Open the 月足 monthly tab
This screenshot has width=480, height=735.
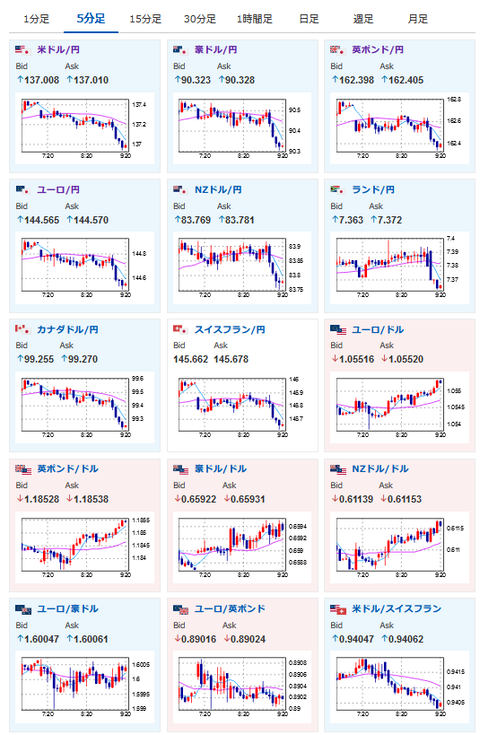click(418, 19)
